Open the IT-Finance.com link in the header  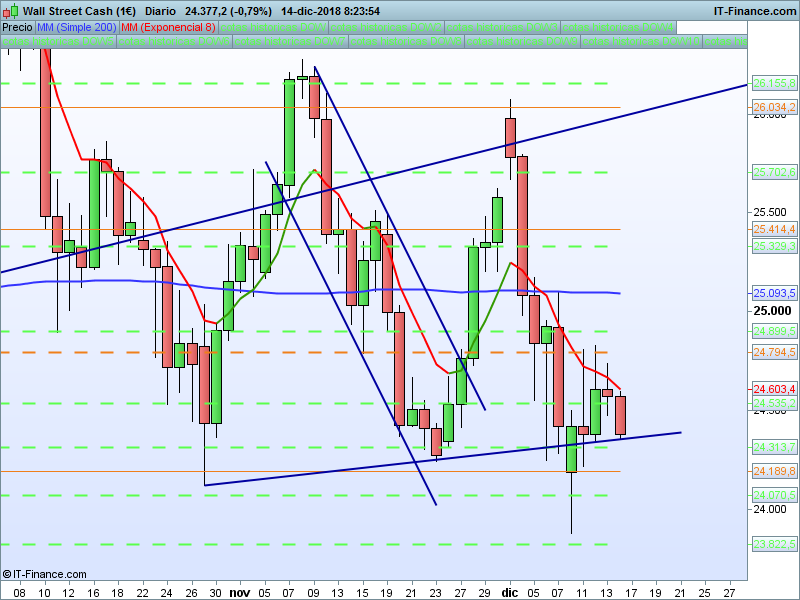(x=755, y=11)
